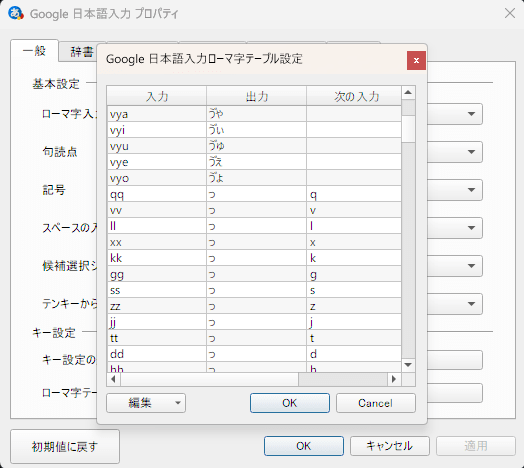Click Cancel in romaji table dialog
Image resolution: width=524 pixels, height=468 pixels.
(376, 403)
